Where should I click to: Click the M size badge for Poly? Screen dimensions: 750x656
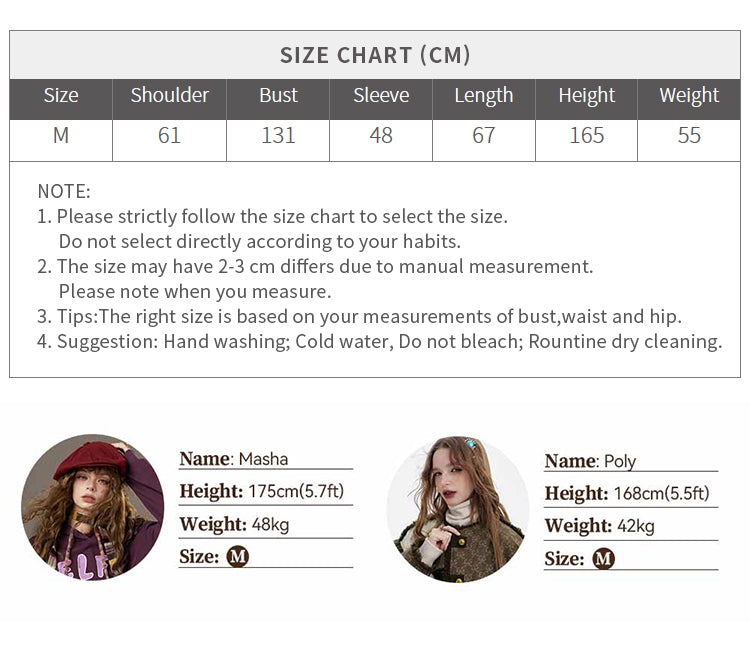click(603, 558)
